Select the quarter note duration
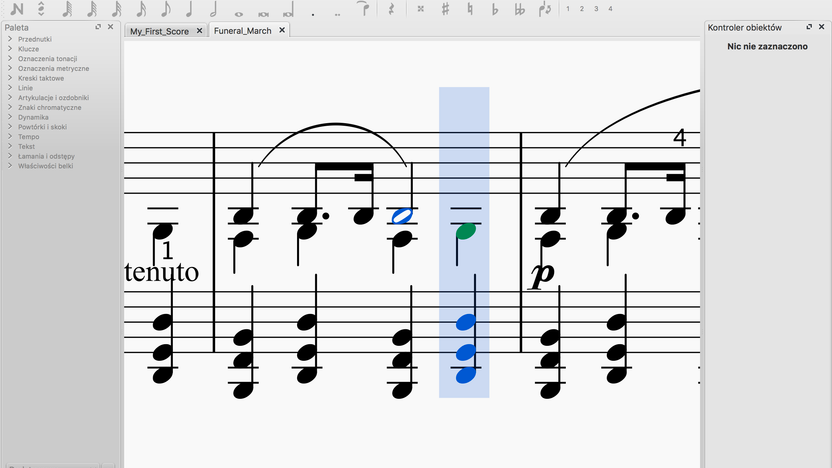The height and width of the screenshot is (468, 832). tap(189, 8)
